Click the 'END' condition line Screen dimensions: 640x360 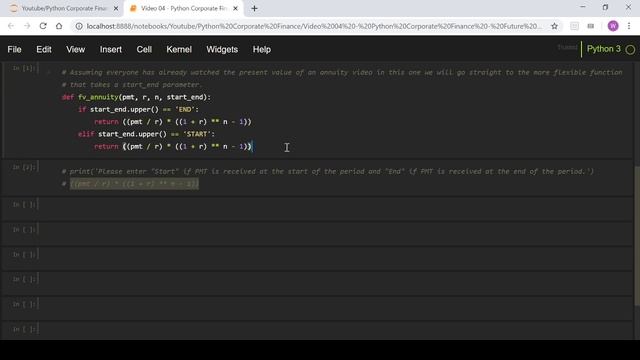click(x=138, y=109)
